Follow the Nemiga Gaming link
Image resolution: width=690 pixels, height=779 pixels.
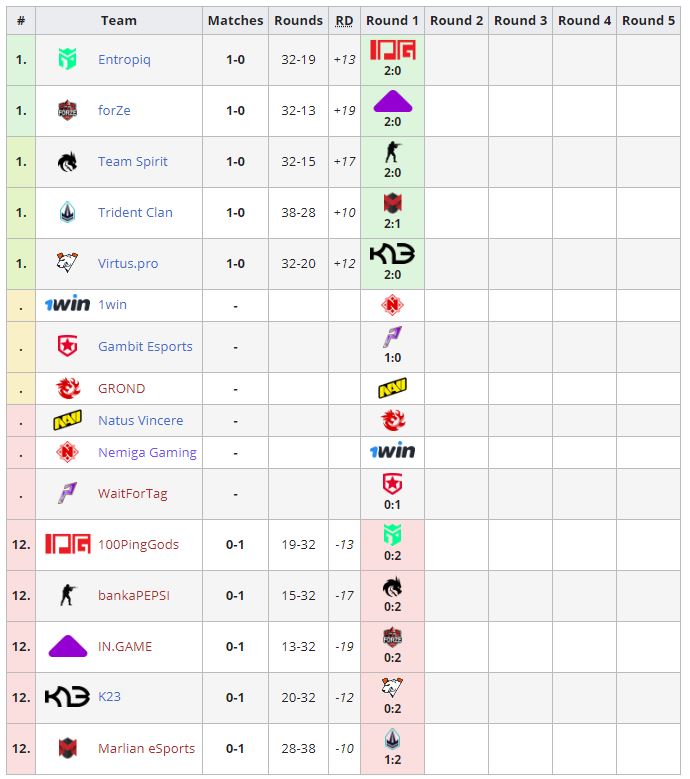[x=147, y=453]
